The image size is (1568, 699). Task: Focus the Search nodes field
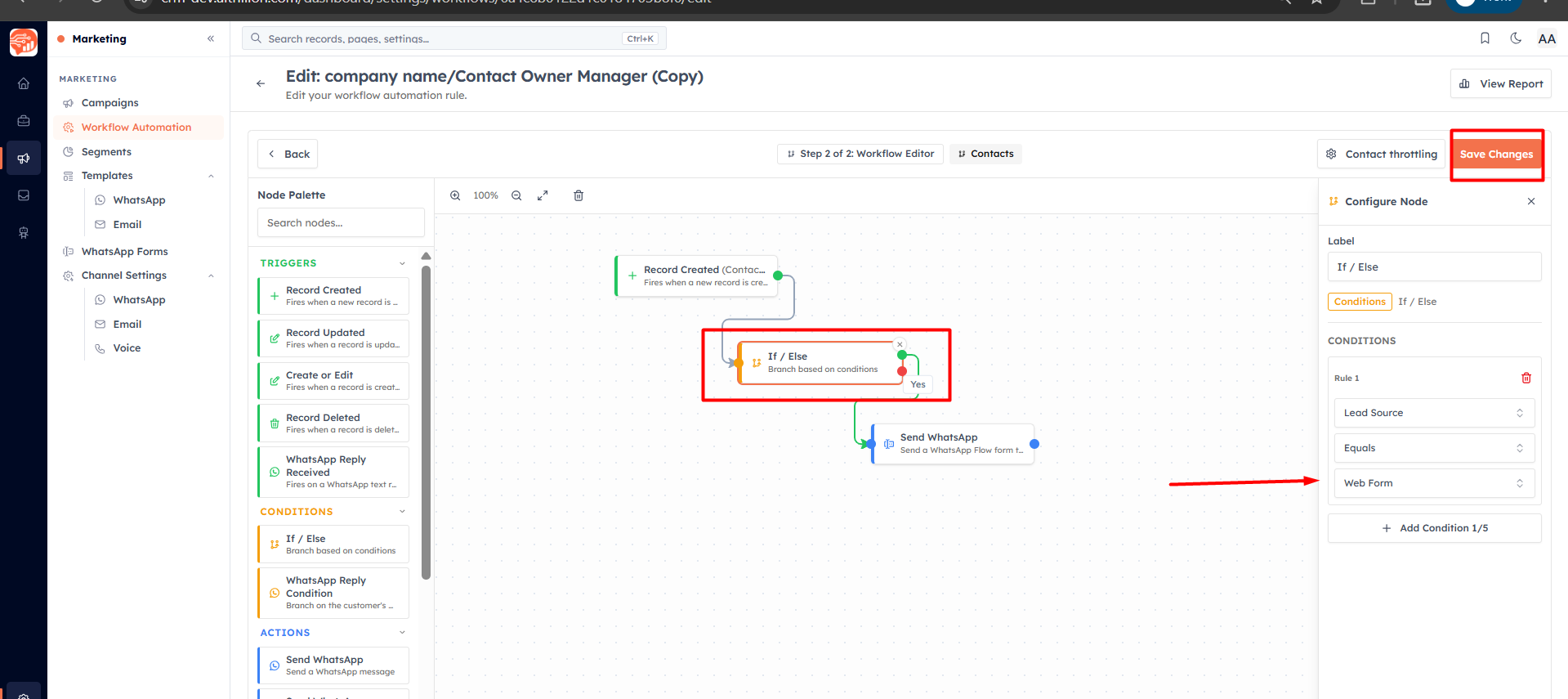pos(341,222)
